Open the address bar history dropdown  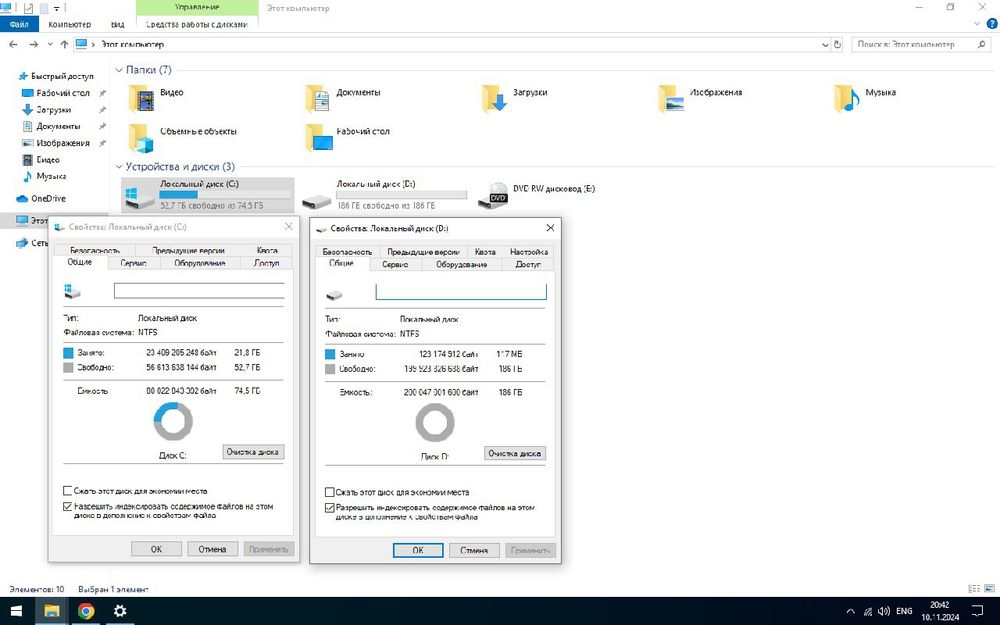tap(825, 45)
